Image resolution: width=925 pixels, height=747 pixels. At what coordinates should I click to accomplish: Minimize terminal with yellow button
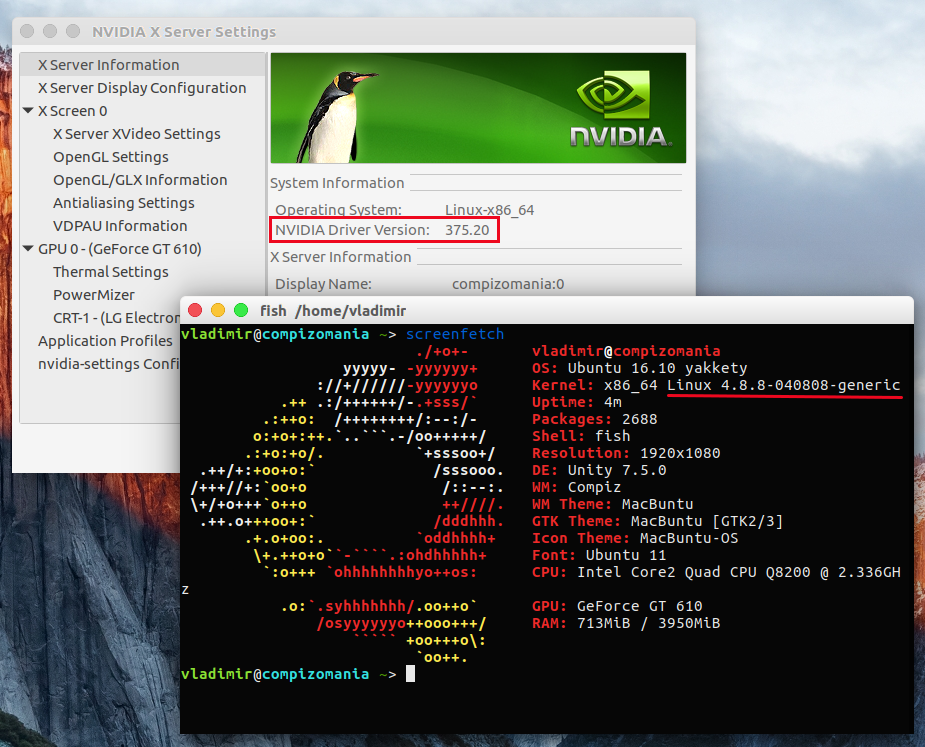218,310
